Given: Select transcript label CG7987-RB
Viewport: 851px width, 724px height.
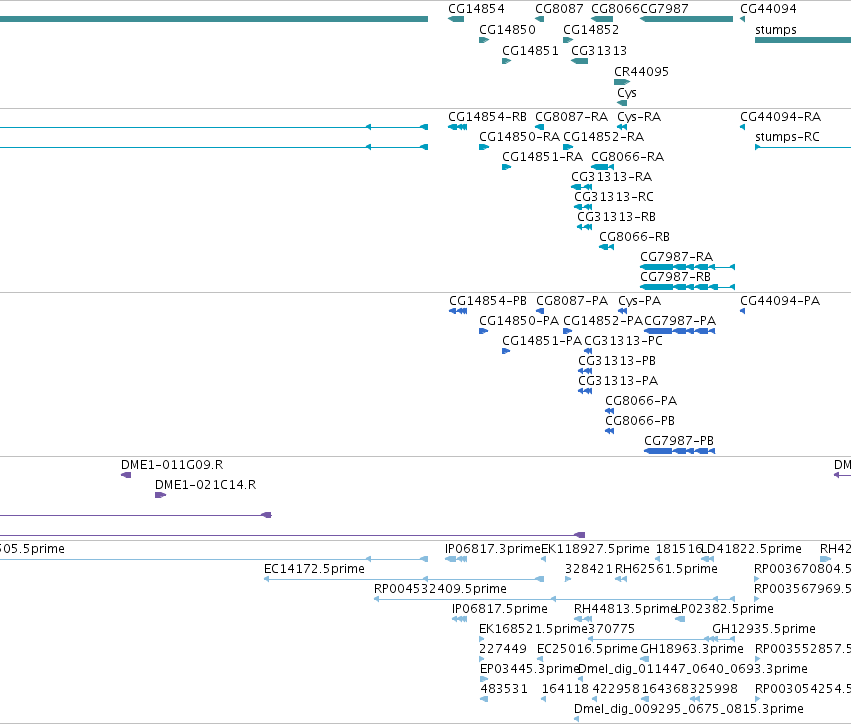Looking at the screenshot, I should [x=675, y=277].
